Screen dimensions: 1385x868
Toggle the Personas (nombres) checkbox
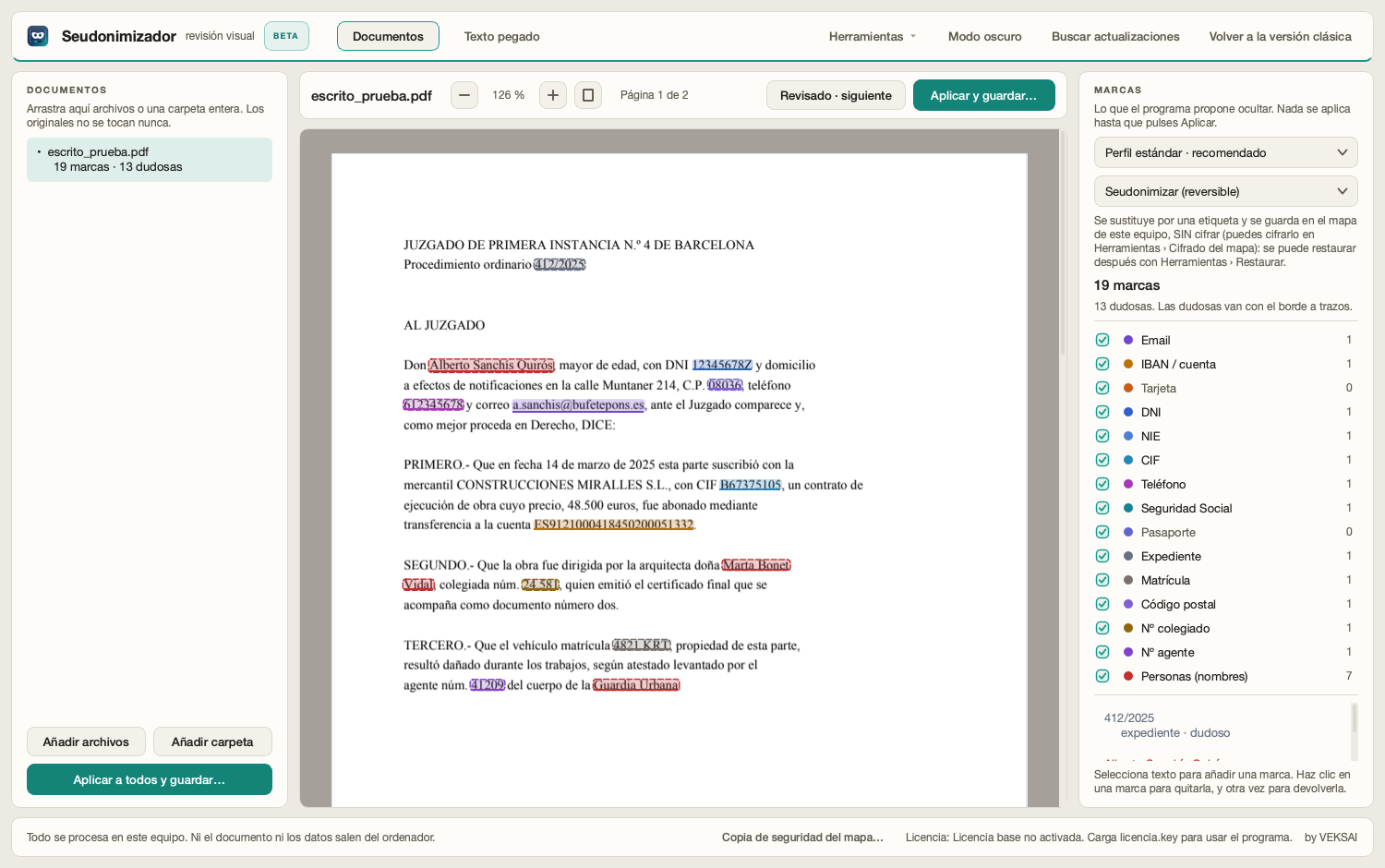(x=1102, y=676)
